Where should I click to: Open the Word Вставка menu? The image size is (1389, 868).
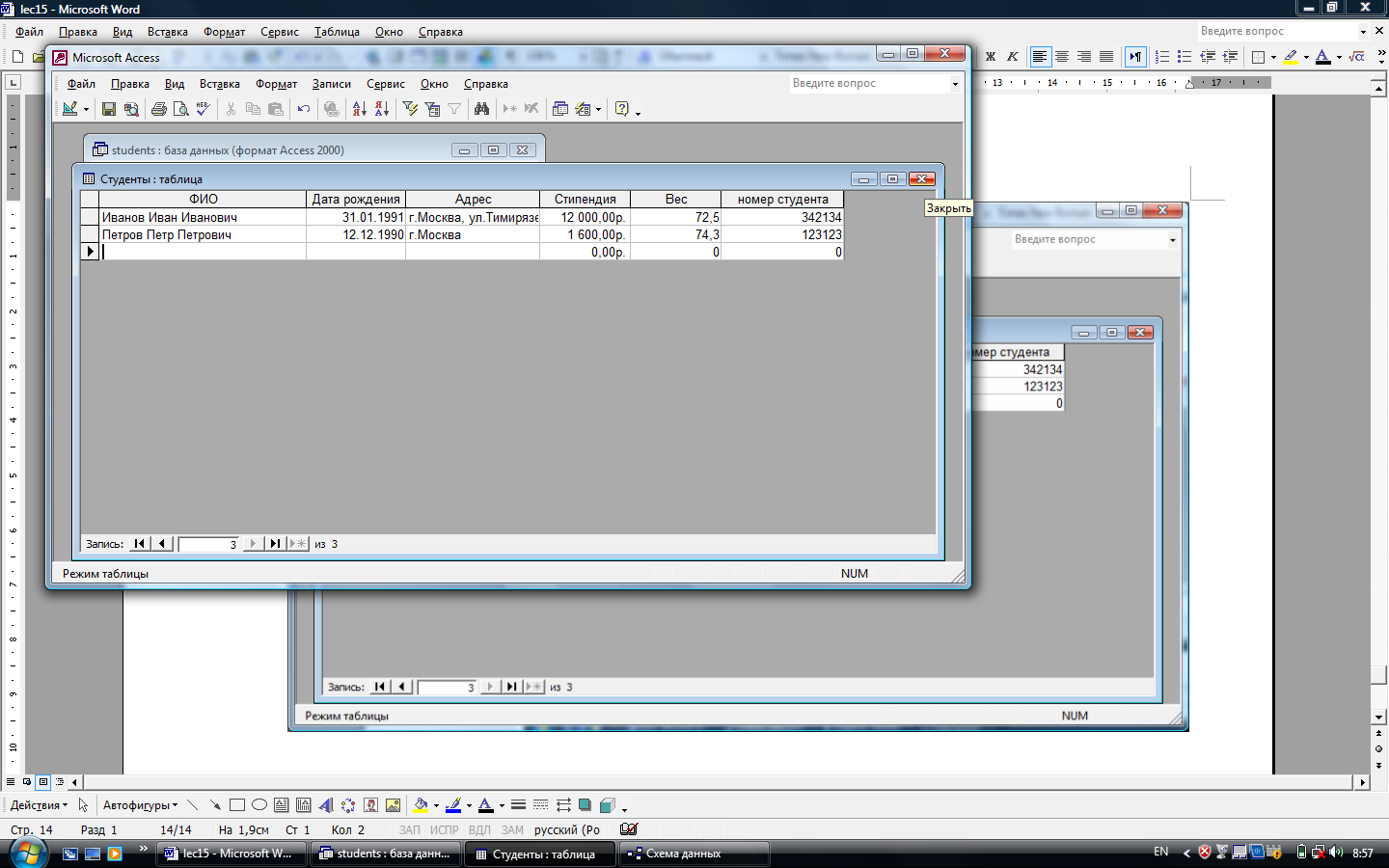tap(167, 32)
